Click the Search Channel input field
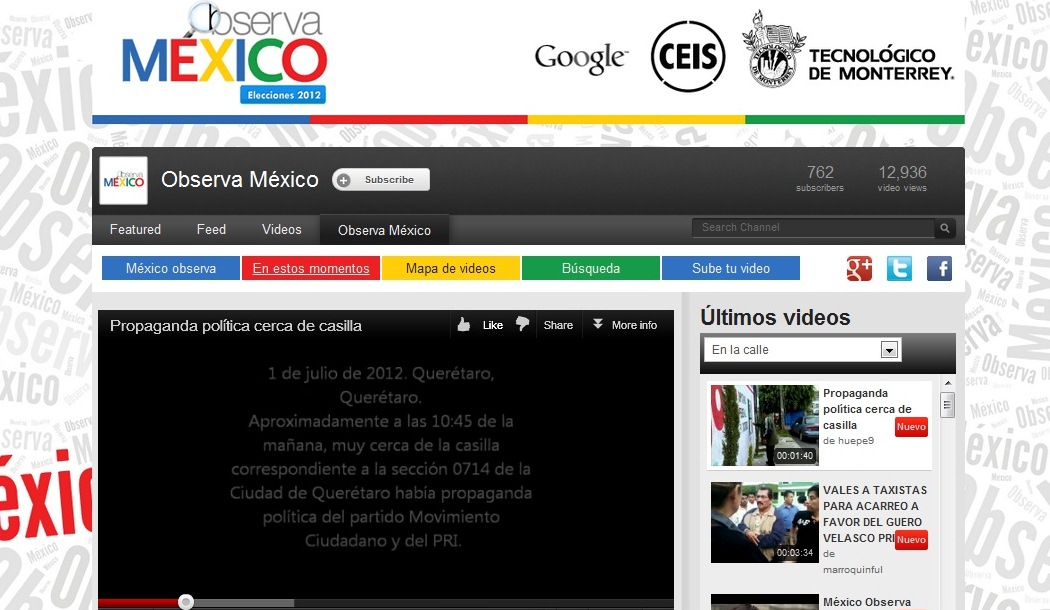 tap(813, 228)
